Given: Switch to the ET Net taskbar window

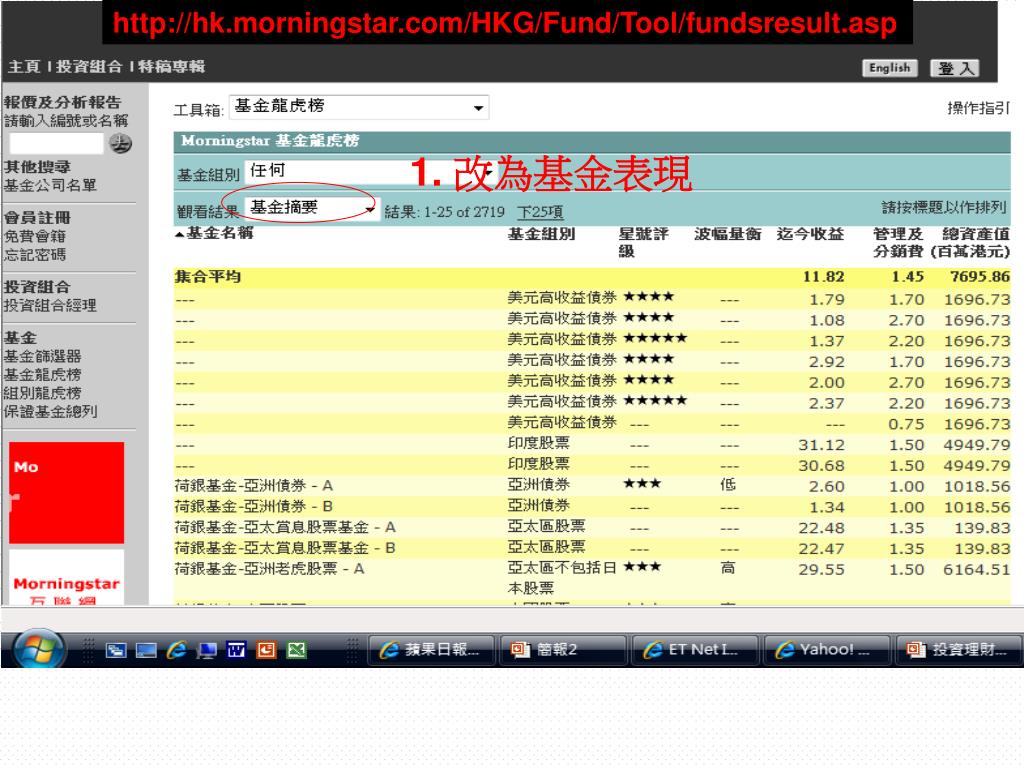Looking at the screenshot, I should tap(695, 650).
